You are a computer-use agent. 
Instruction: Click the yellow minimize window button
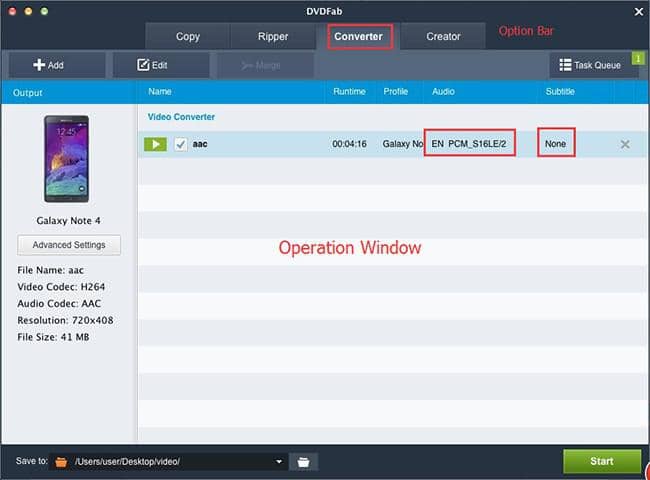pos(28,11)
